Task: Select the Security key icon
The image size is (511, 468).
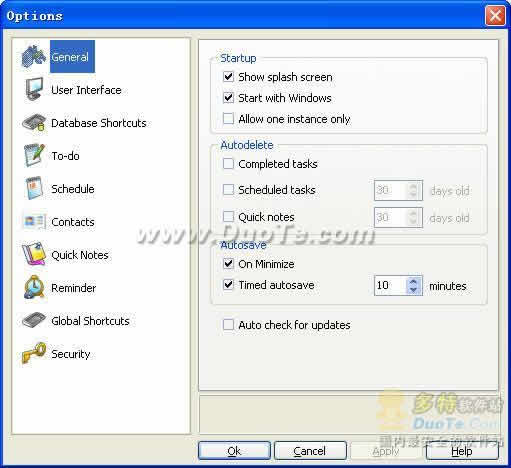Action: point(34,353)
